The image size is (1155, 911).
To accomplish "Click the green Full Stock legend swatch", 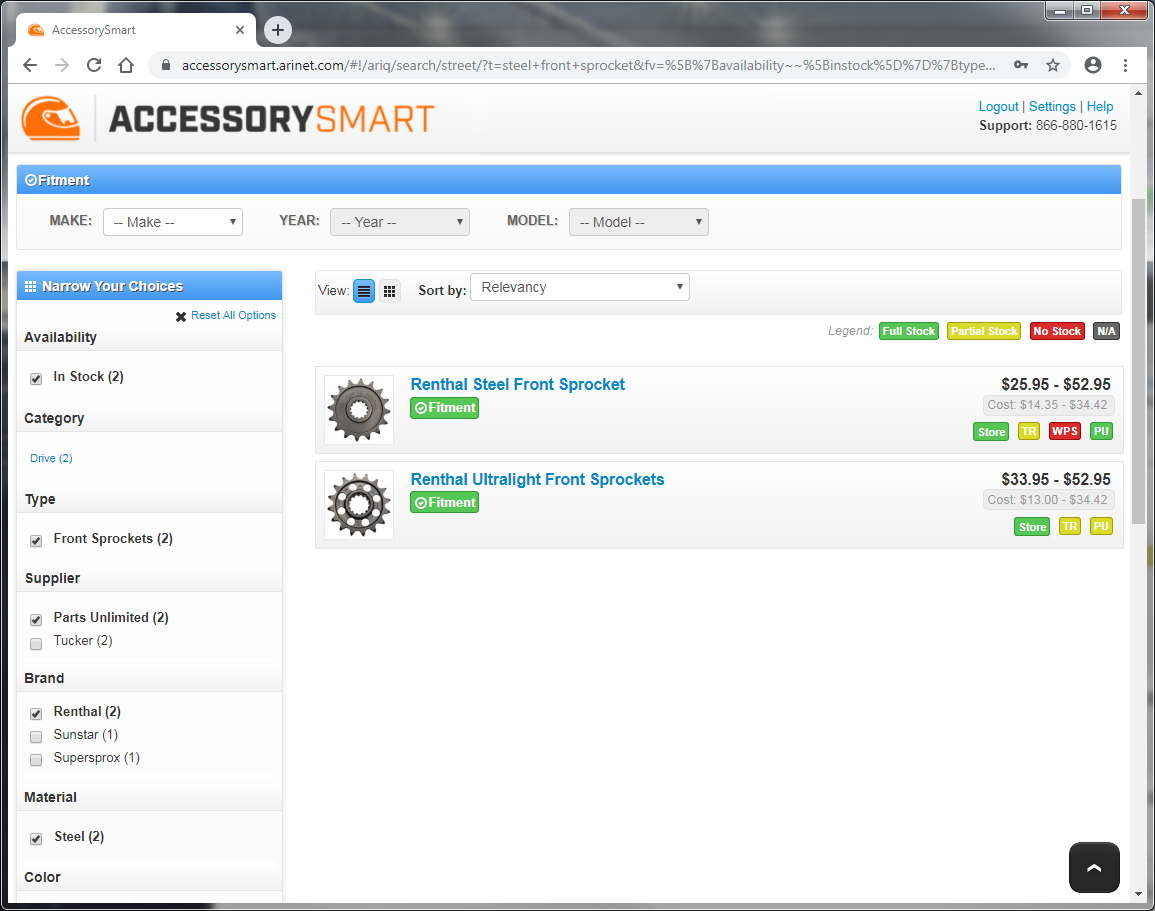I will click(908, 331).
